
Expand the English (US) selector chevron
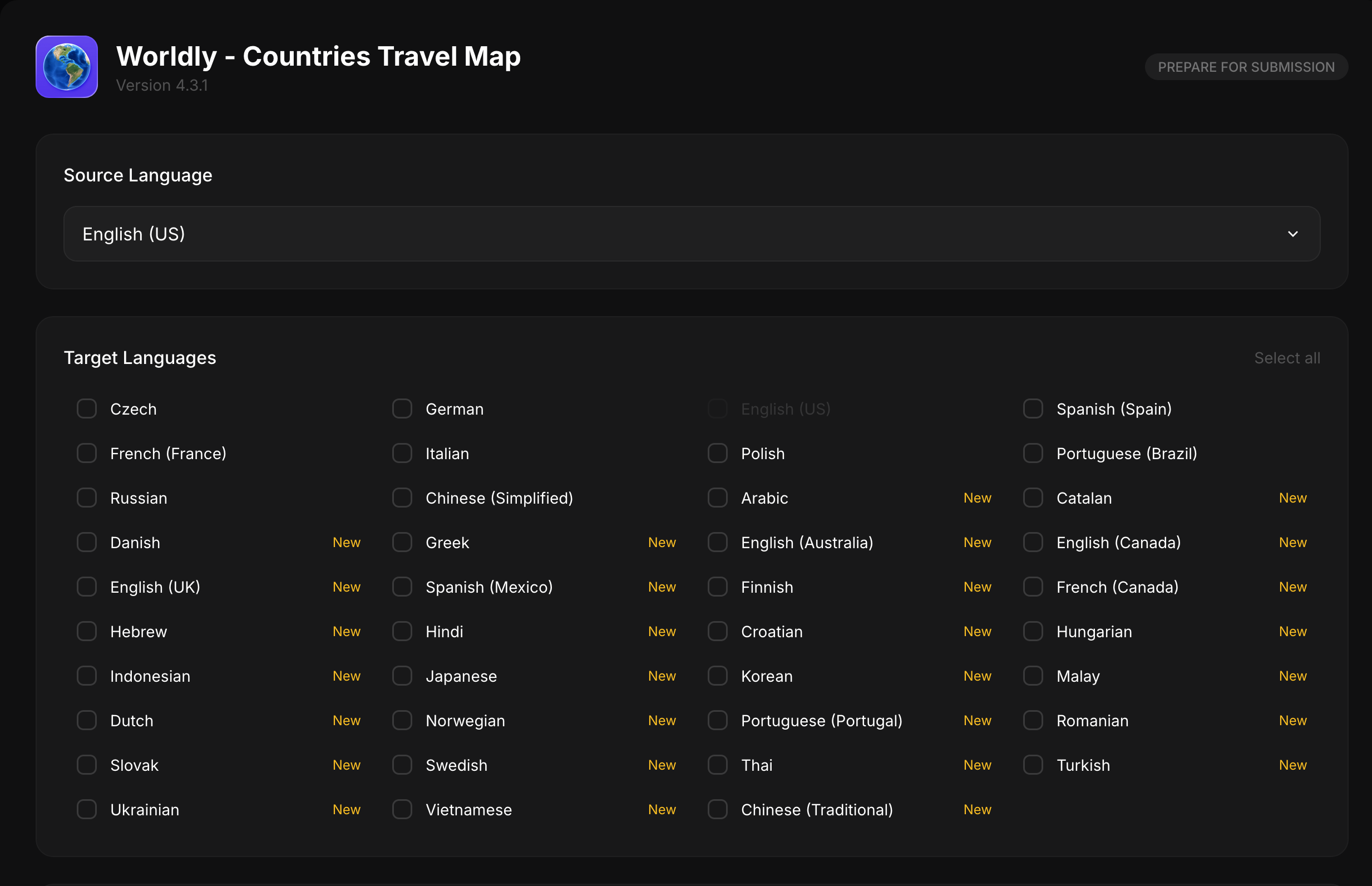[x=1292, y=234]
